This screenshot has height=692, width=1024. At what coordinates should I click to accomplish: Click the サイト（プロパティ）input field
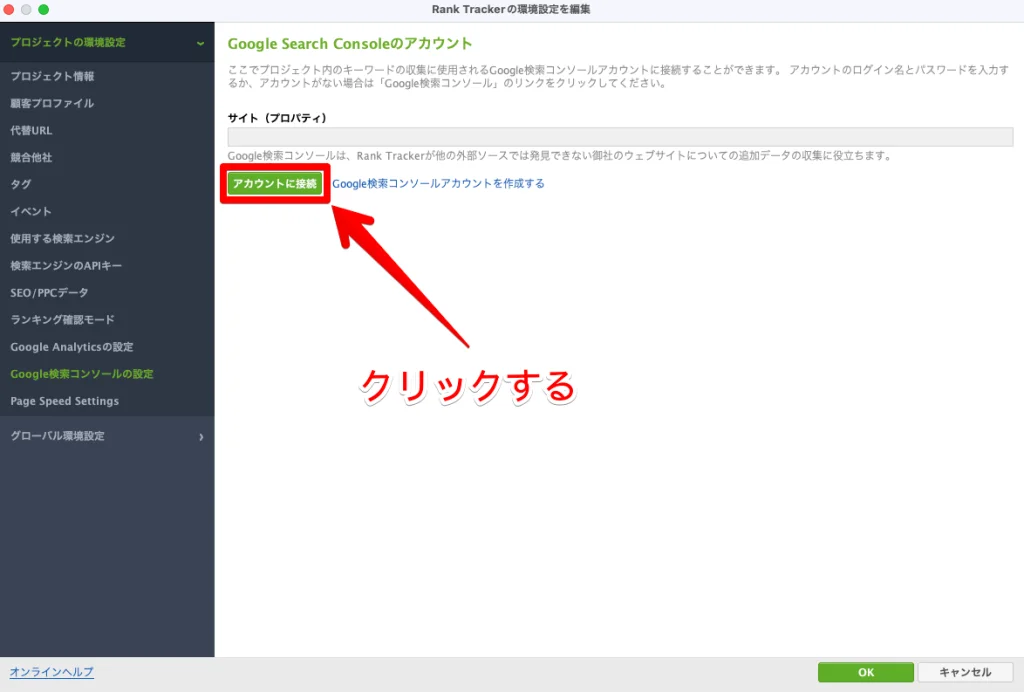point(620,137)
